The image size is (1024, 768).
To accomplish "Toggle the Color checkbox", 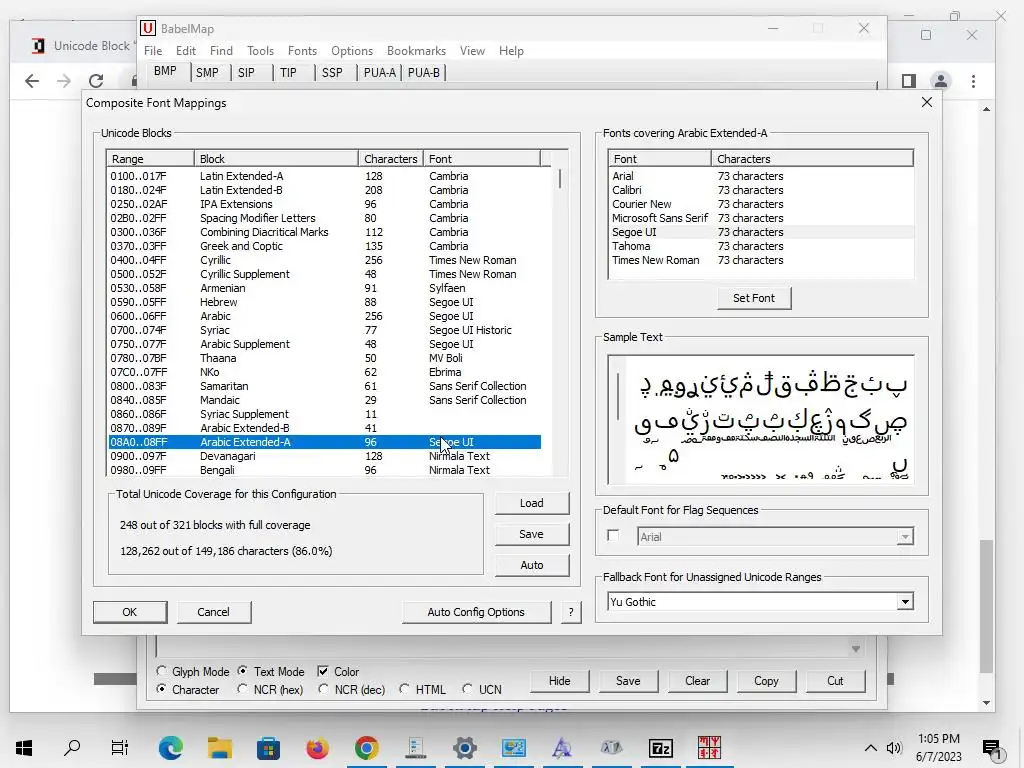I will coord(323,671).
